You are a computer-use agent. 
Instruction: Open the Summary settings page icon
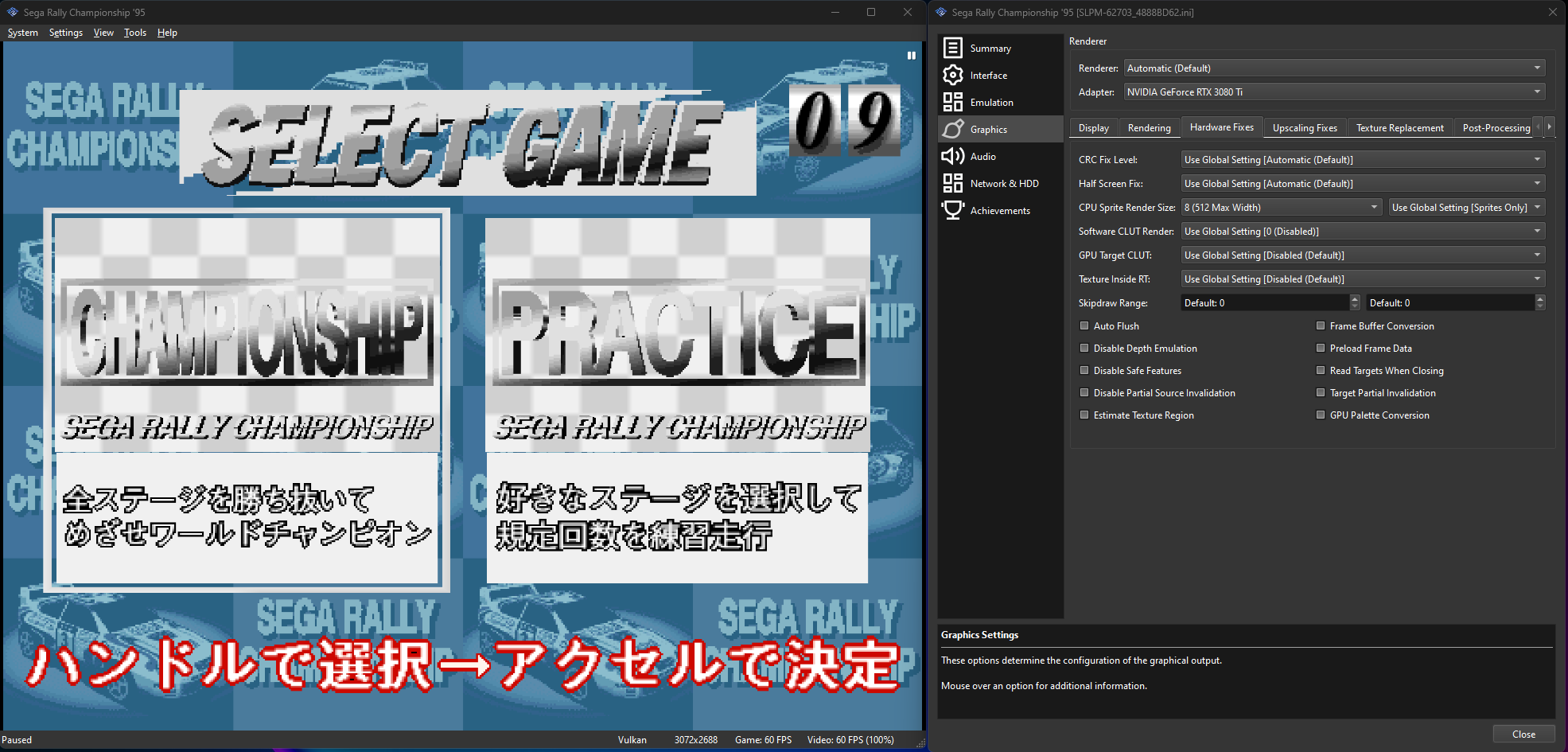(952, 48)
